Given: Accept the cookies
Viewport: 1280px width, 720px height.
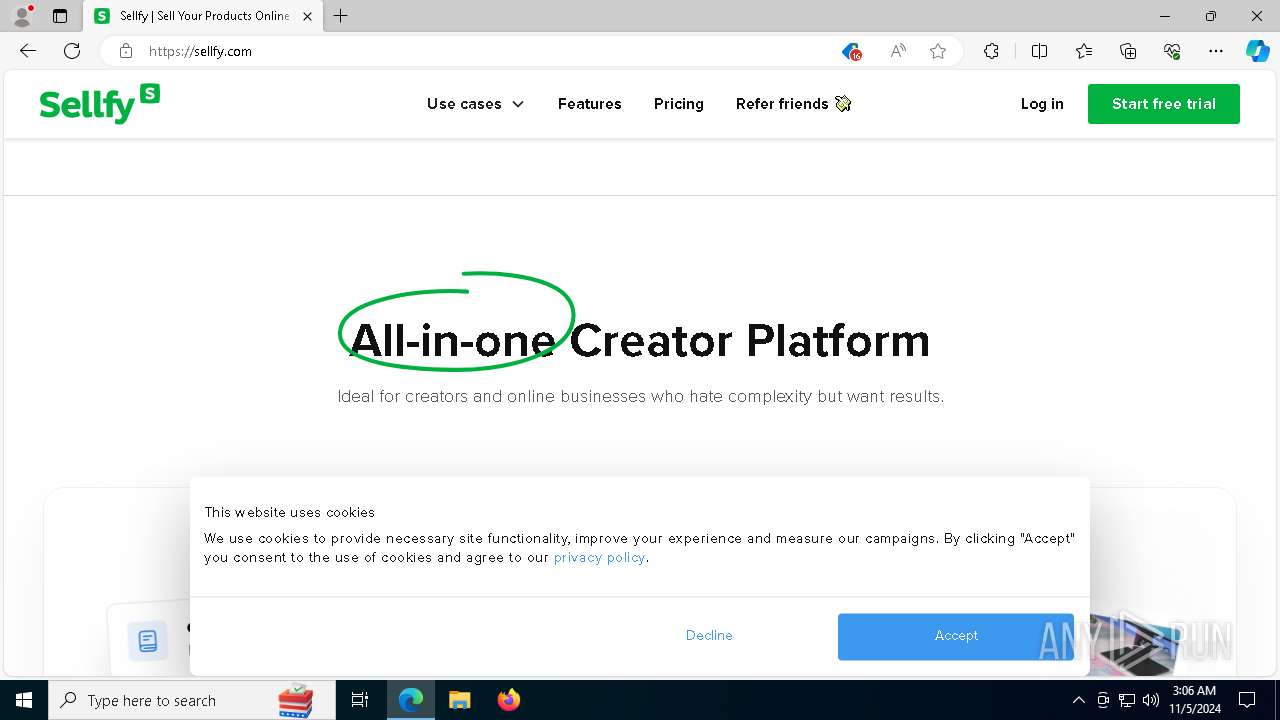Looking at the screenshot, I should pyautogui.click(x=956, y=636).
